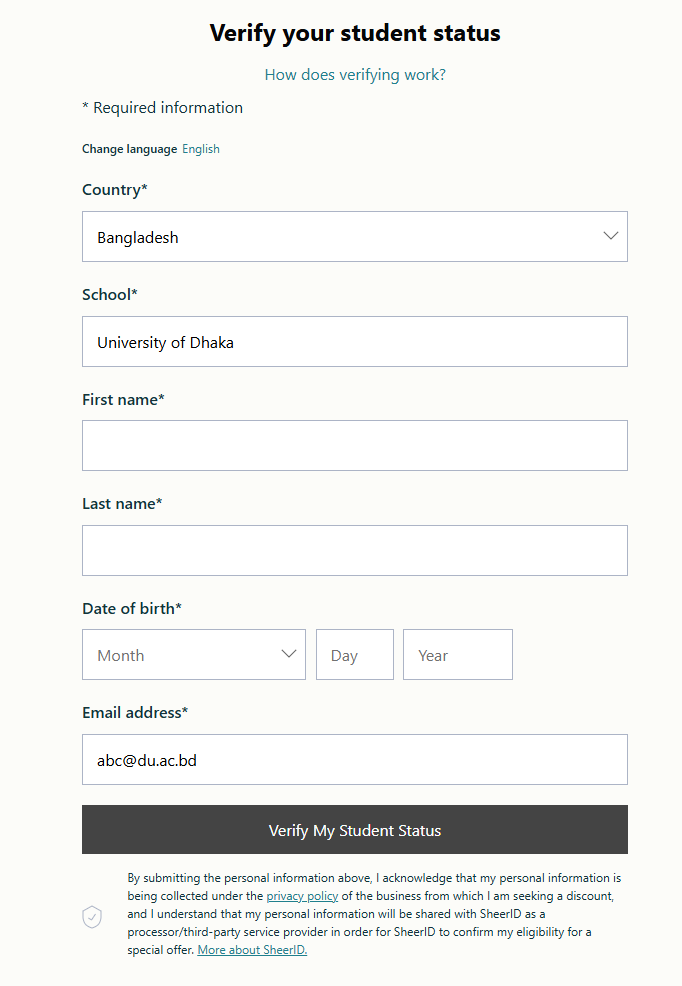Focus the School field containing University of Dhaka

point(354,342)
